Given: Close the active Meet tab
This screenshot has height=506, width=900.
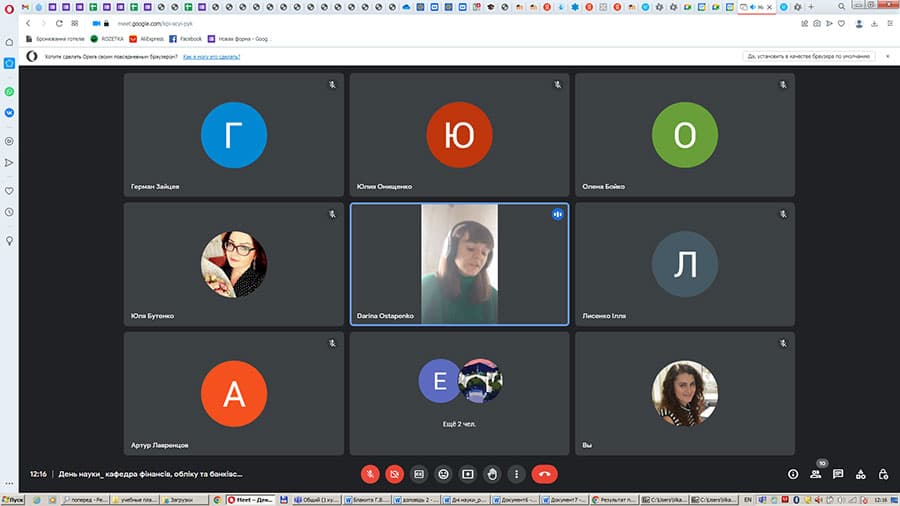Looking at the screenshot, I should tap(770, 7).
